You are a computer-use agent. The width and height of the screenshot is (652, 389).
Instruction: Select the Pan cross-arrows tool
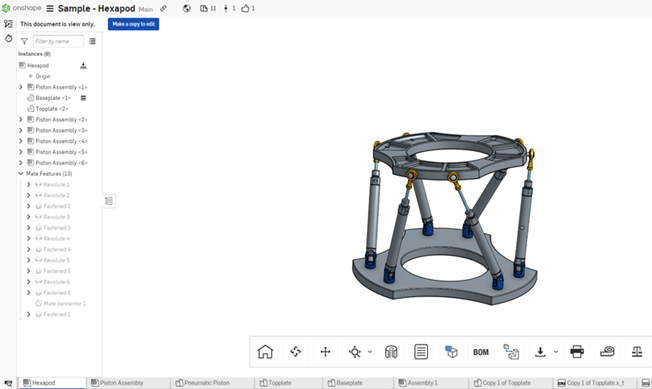coord(325,352)
